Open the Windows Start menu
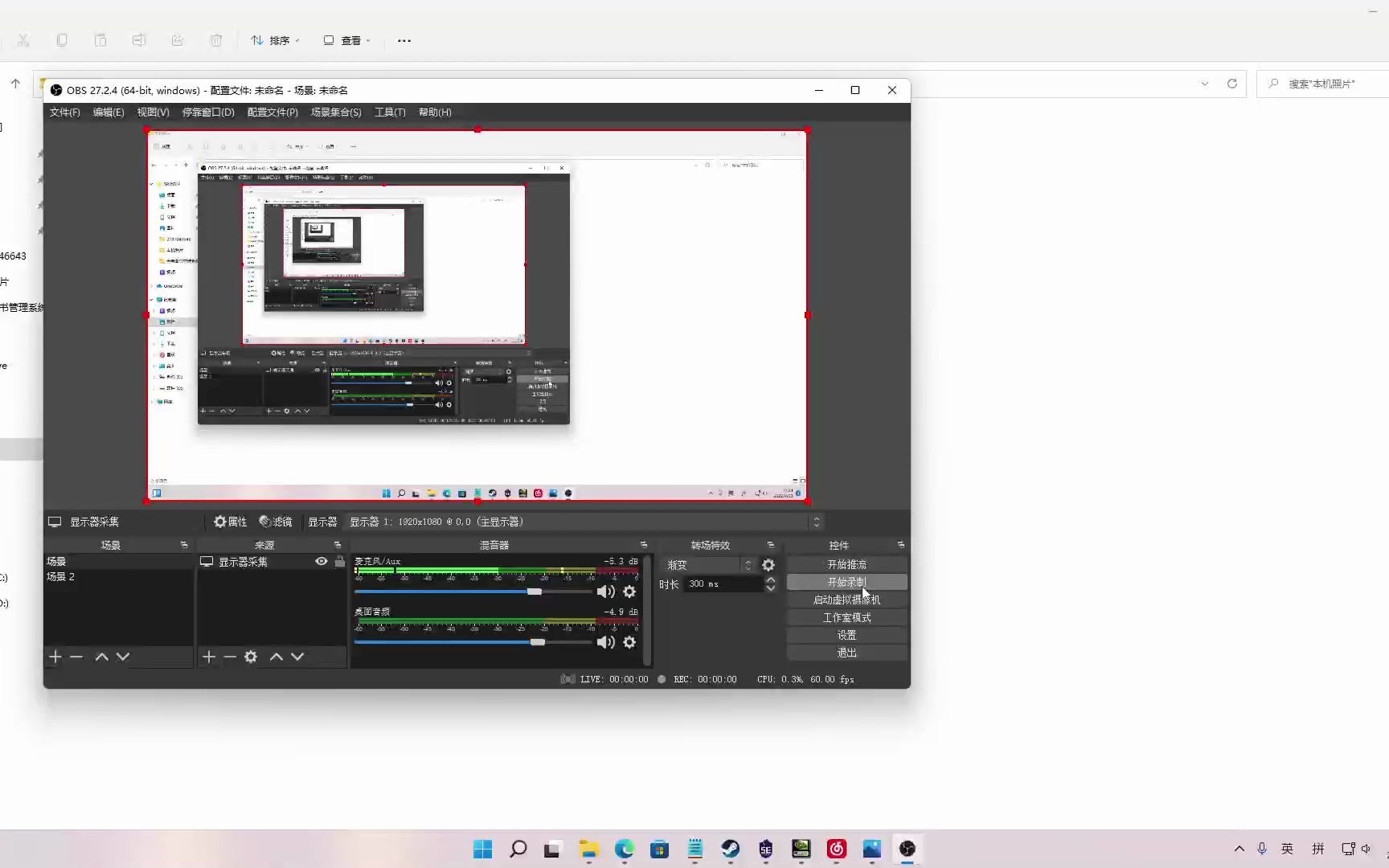 [483, 849]
